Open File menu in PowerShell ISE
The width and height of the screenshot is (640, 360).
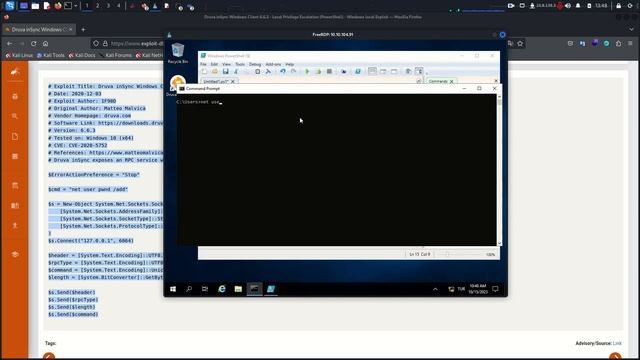point(203,64)
